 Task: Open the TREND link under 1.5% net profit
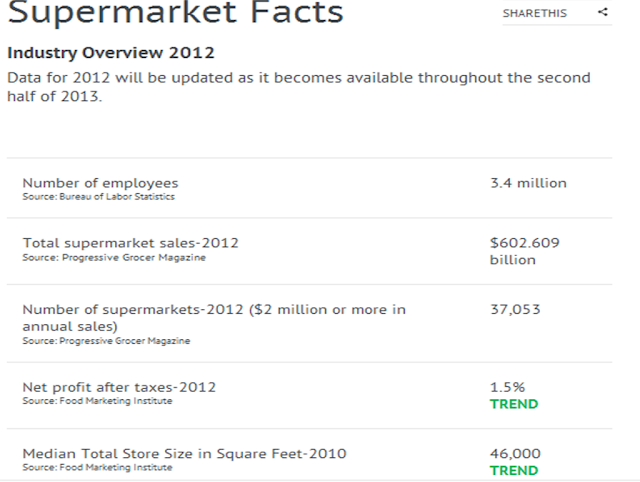513,404
